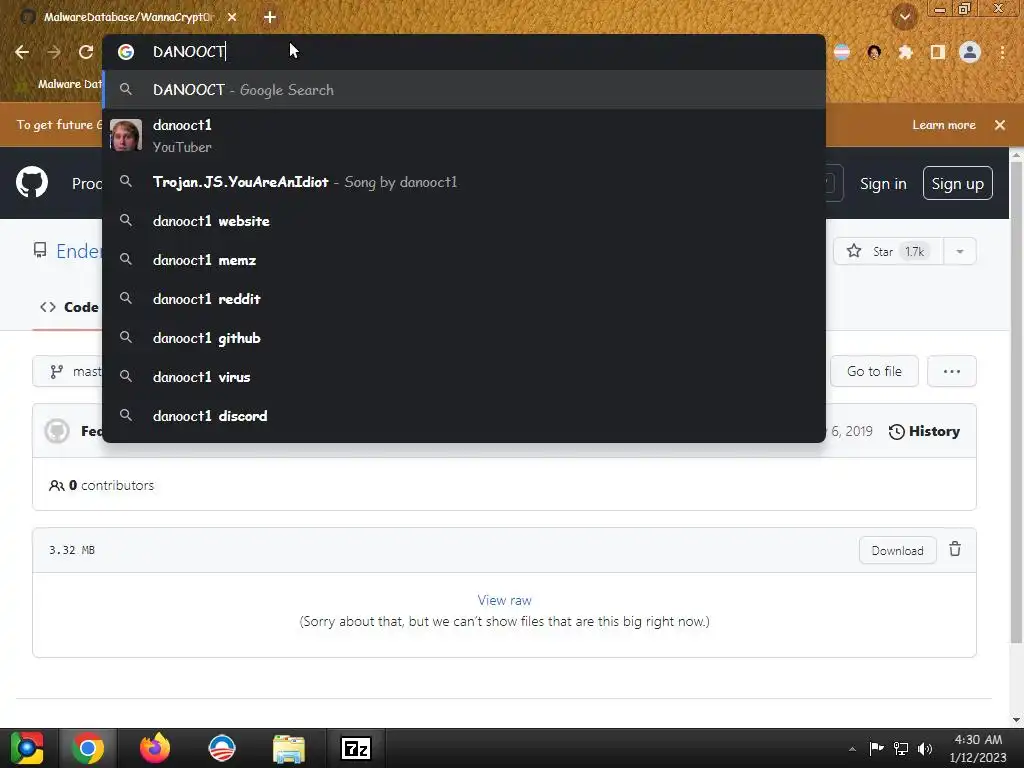The width and height of the screenshot is (1024, 768).
Task: Show hidden tray icons arrow
Action: coord(852,749)
